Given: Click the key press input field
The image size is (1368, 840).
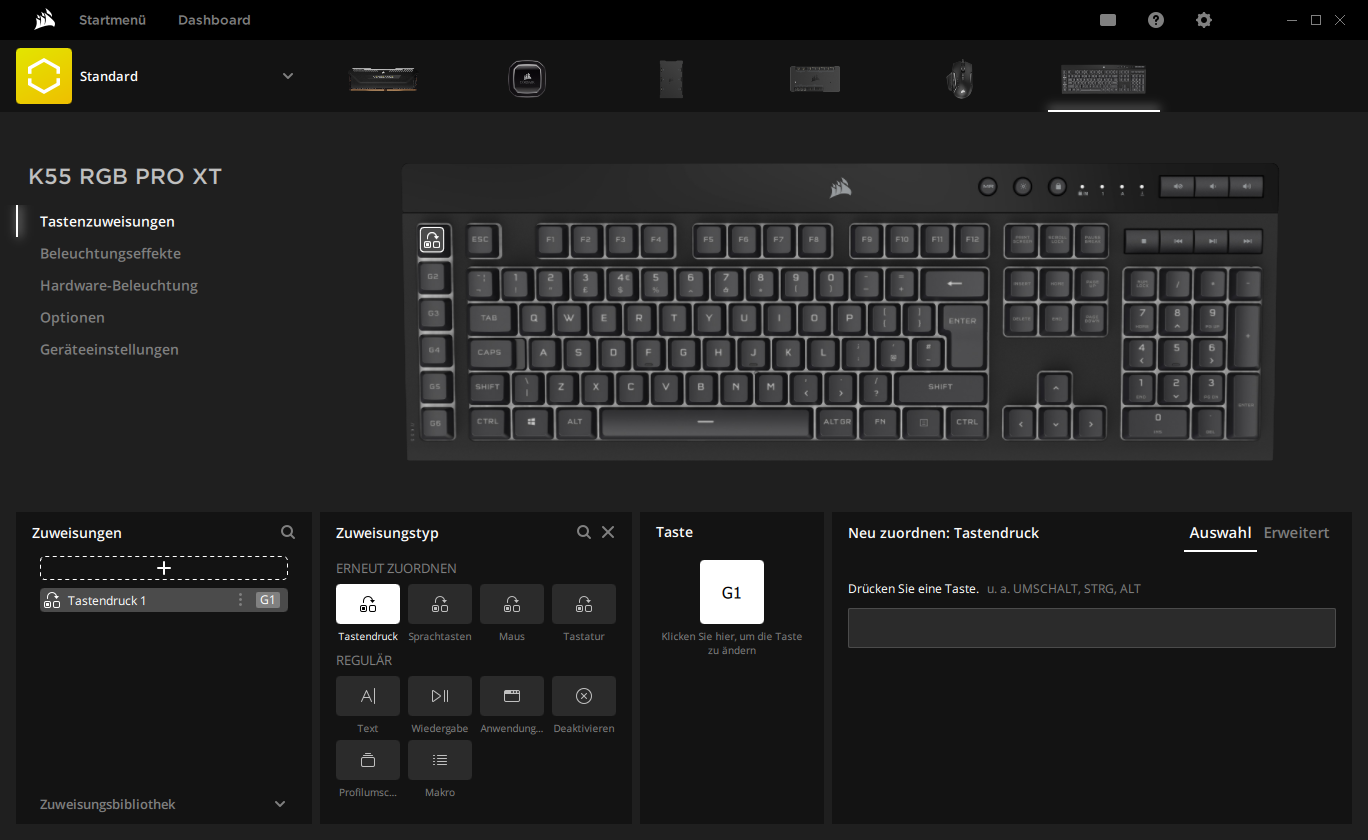Looking at the screenshot, I should point(1091,628).
